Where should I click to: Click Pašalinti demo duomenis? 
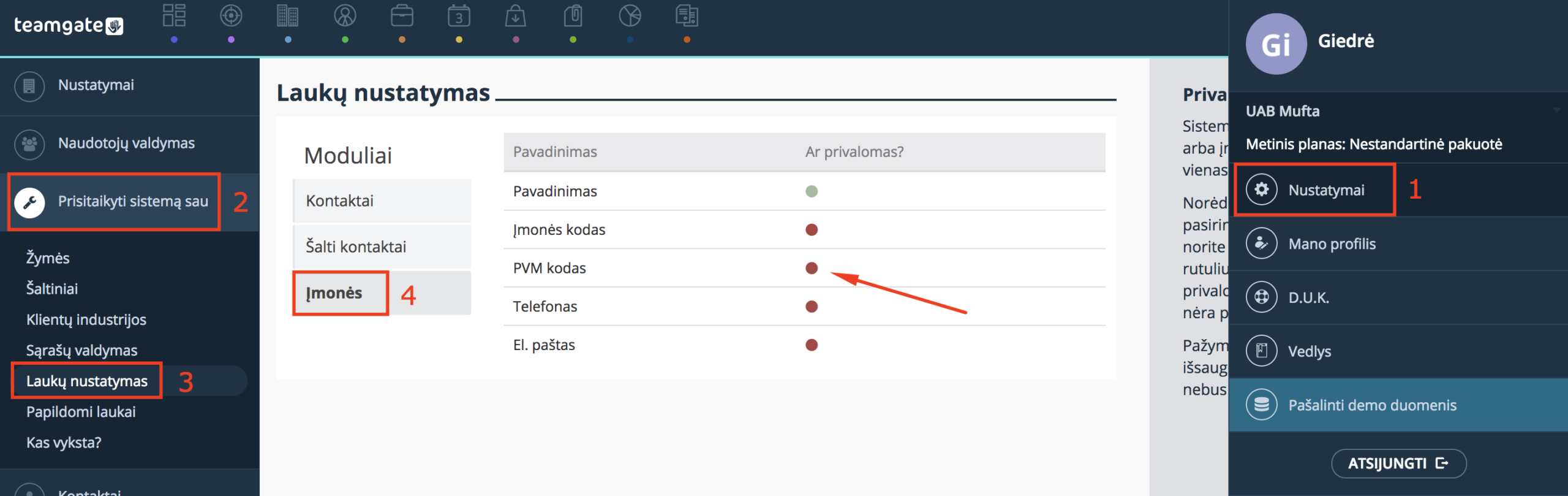(1398, 405)
